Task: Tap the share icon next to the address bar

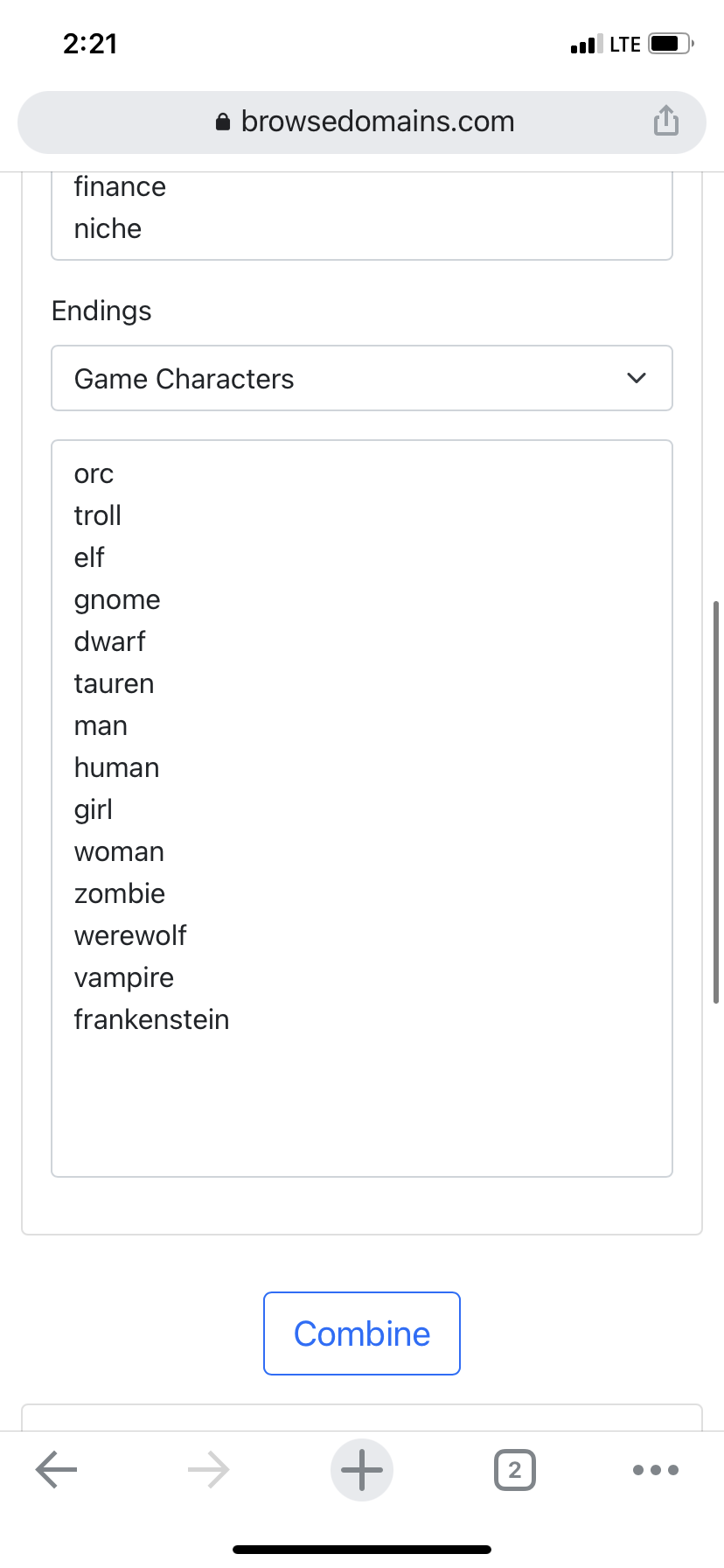Action: click(x=666, y=122)
